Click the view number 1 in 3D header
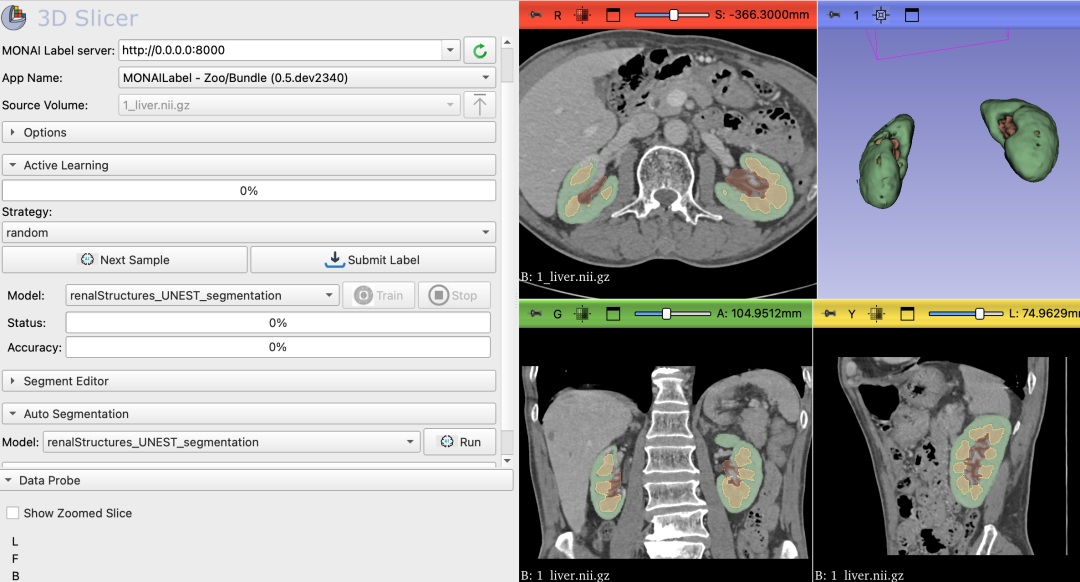The width and height of the screenshot is (1080, 582). (x=856, y=15)
